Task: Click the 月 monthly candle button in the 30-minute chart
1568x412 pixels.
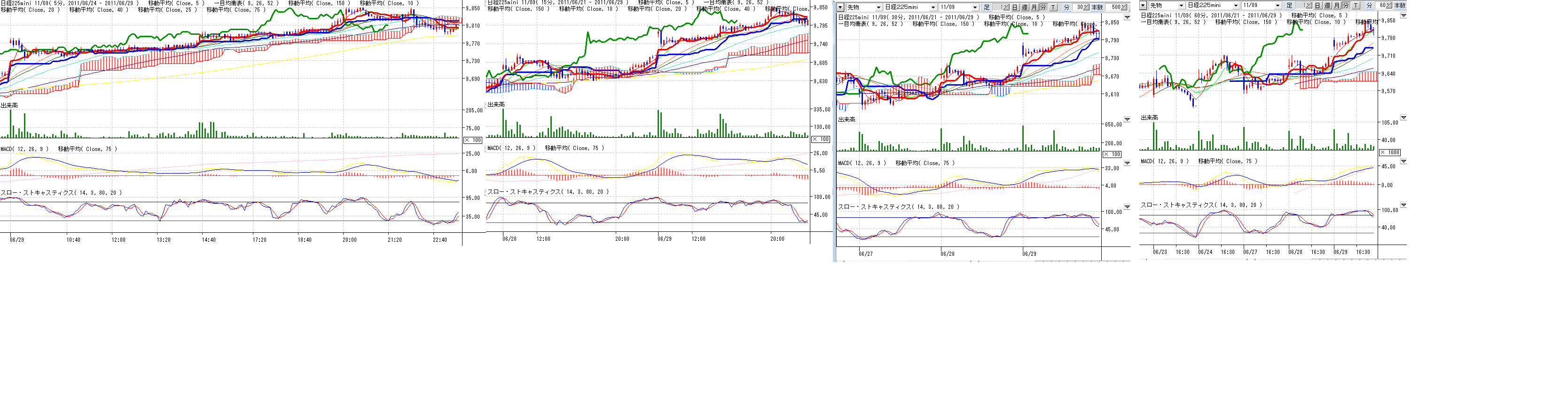Action: pyautogui.click(x=1034, y=8)
